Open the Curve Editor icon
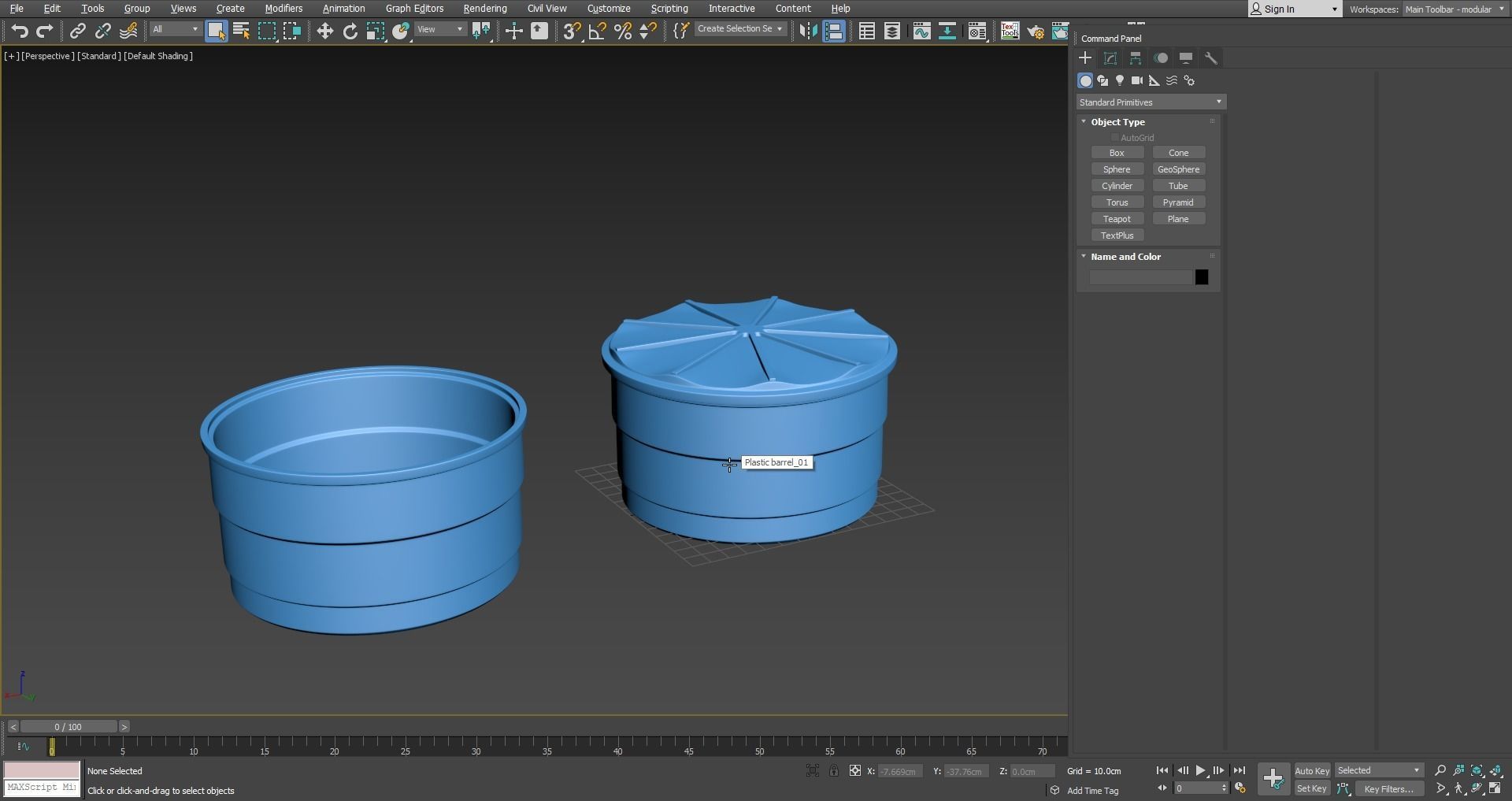The width and height of the screenshot is (1512, 801). pos(921,31)
